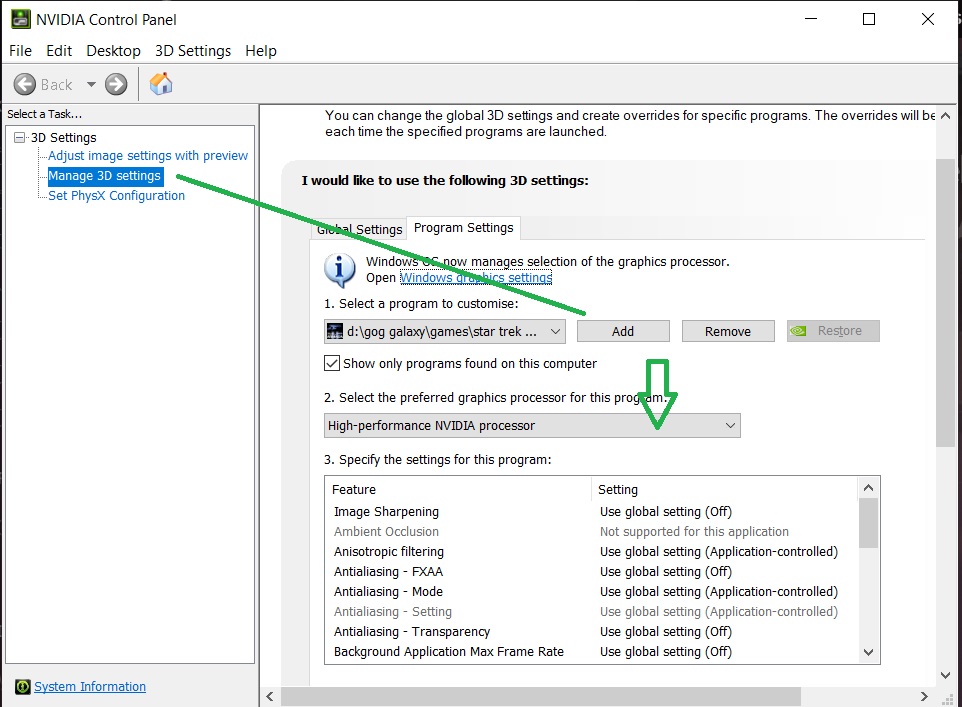Open the Help menu
This screenshot has height=707, width=962.
coord(261,51)
